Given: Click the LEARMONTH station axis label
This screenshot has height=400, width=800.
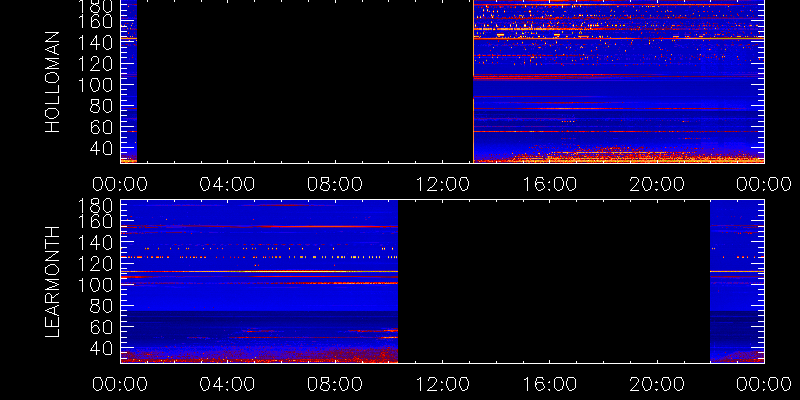Looking at the screenshot, I should point(53,281).
